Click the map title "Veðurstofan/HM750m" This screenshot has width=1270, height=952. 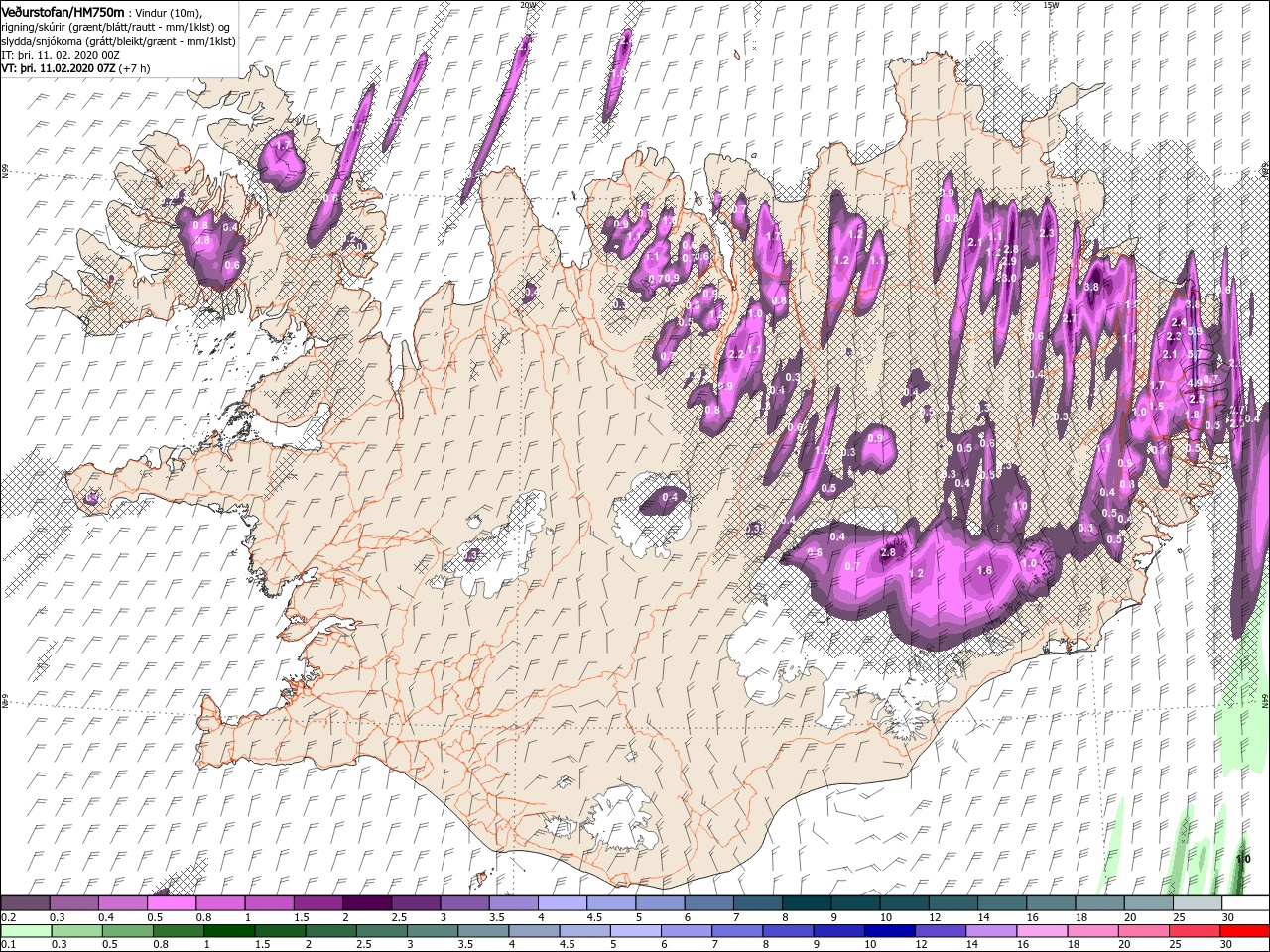click(x=63, y=11)
